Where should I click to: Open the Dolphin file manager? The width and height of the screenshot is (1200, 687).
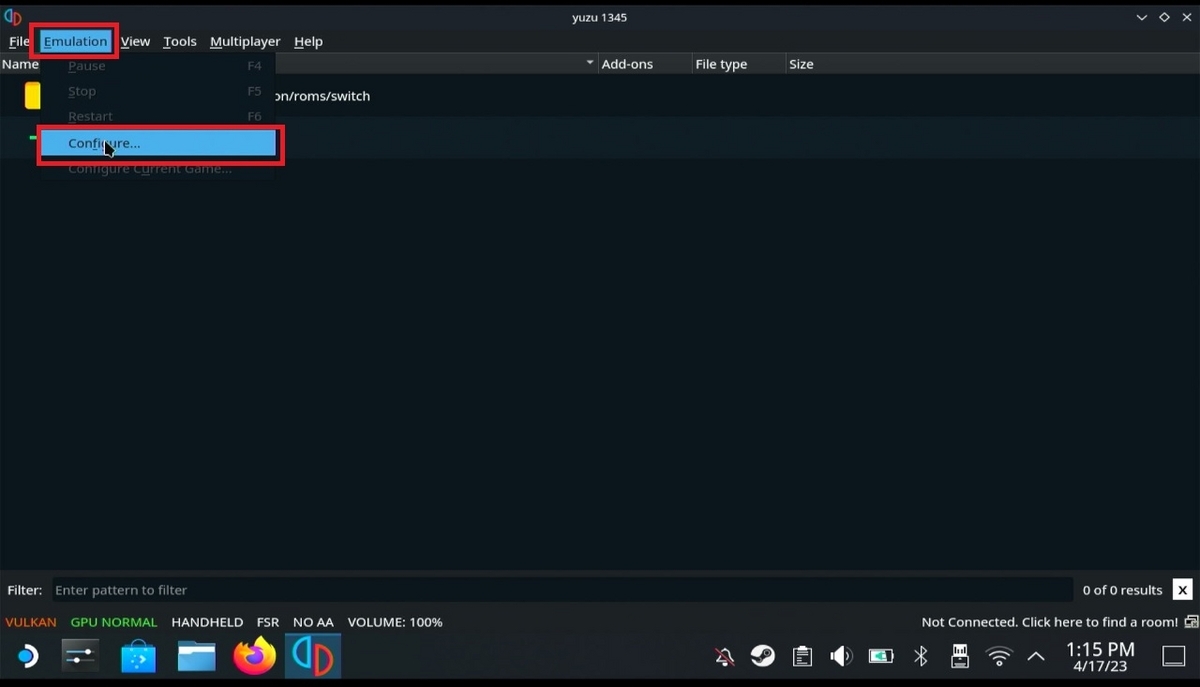(197, 656)
